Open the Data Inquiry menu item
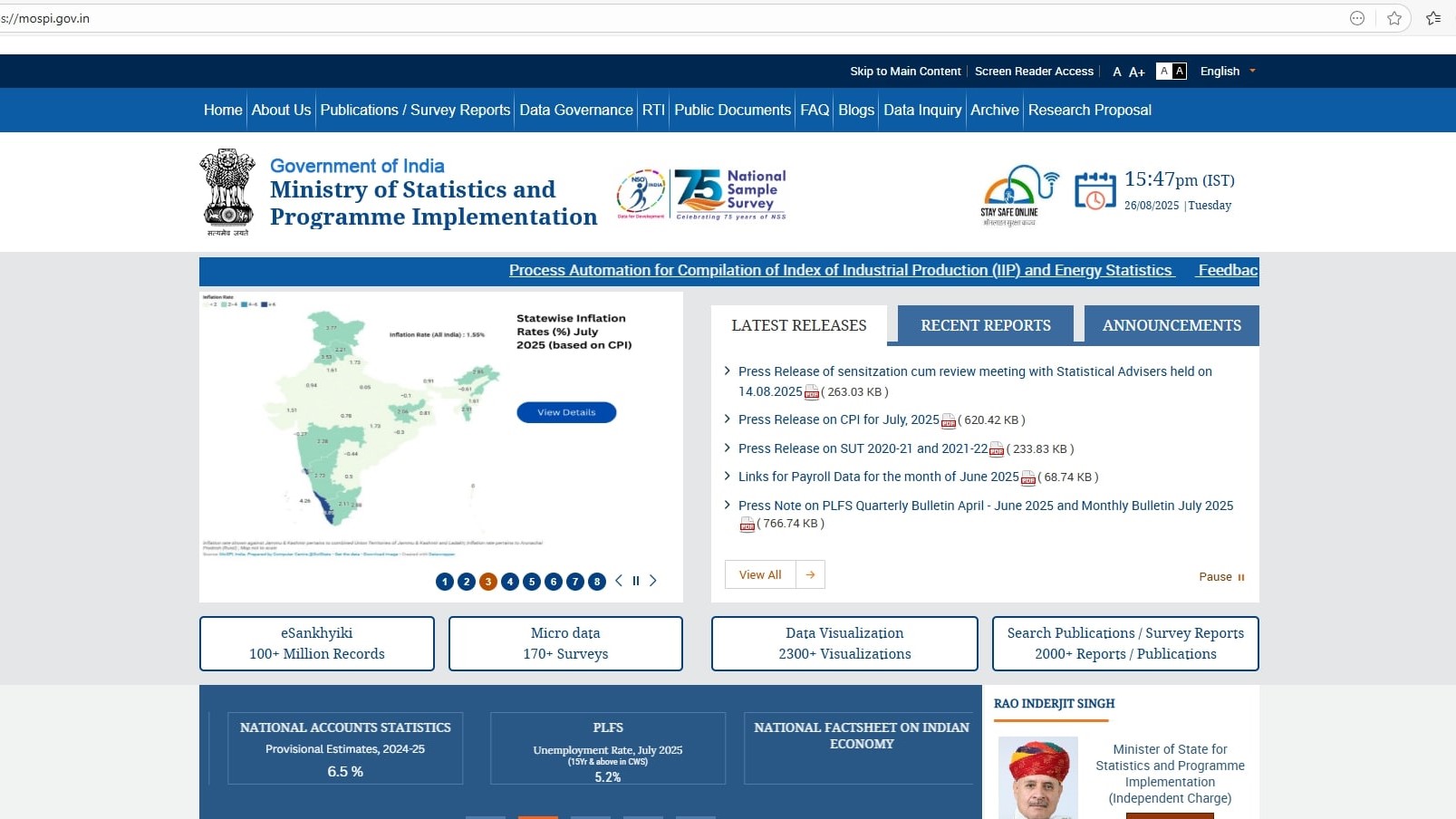 pyautogui.click(x=922, y=110)
